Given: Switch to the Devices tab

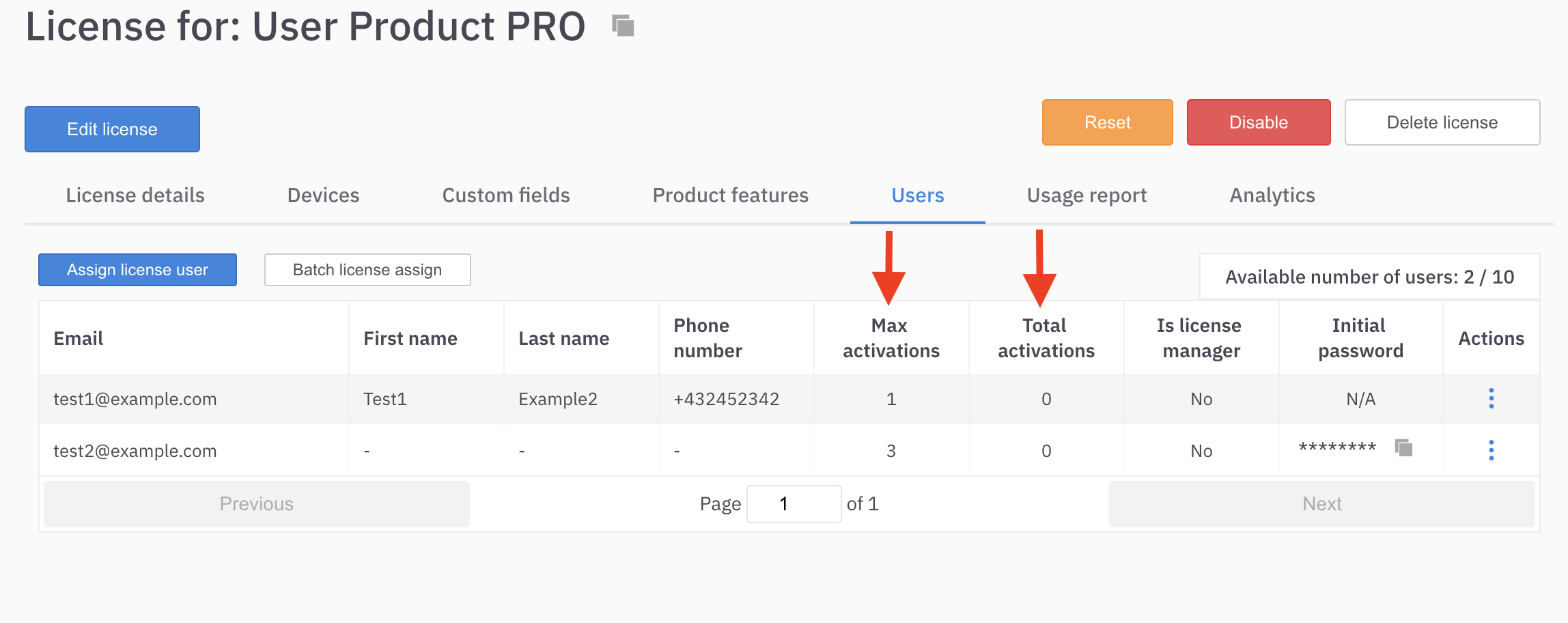Looking at the screenshot, I should [323, 195].
